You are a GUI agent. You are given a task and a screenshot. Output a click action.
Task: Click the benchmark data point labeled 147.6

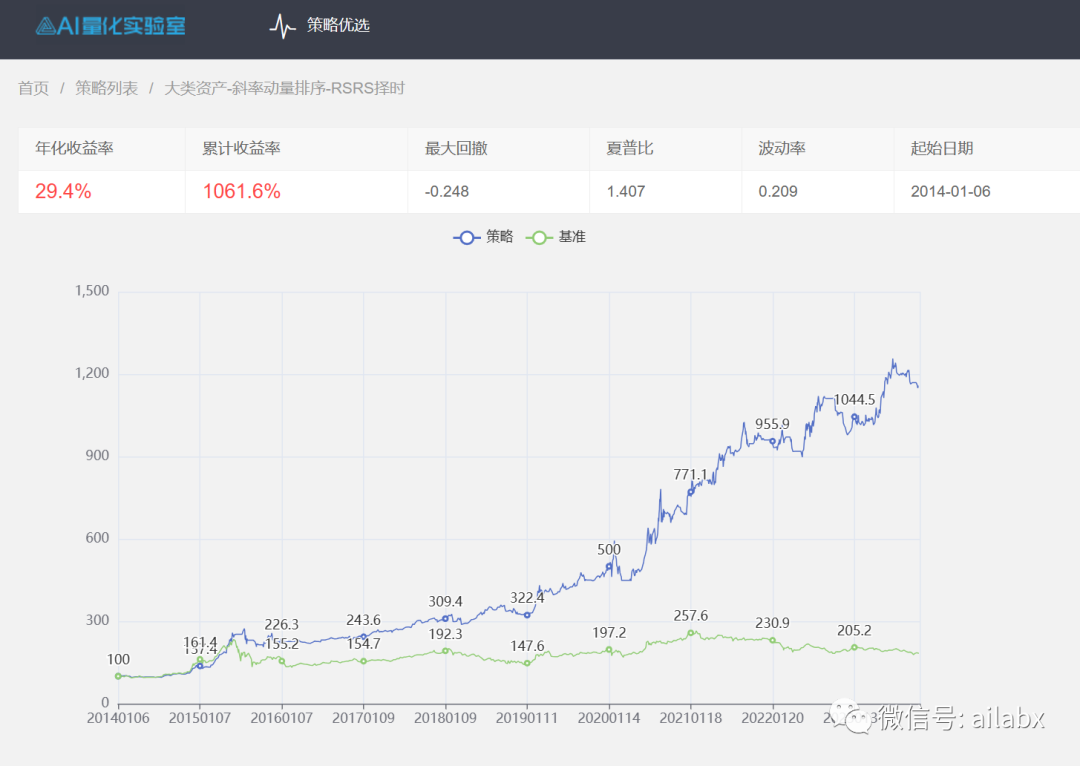(x=527, y=663)
